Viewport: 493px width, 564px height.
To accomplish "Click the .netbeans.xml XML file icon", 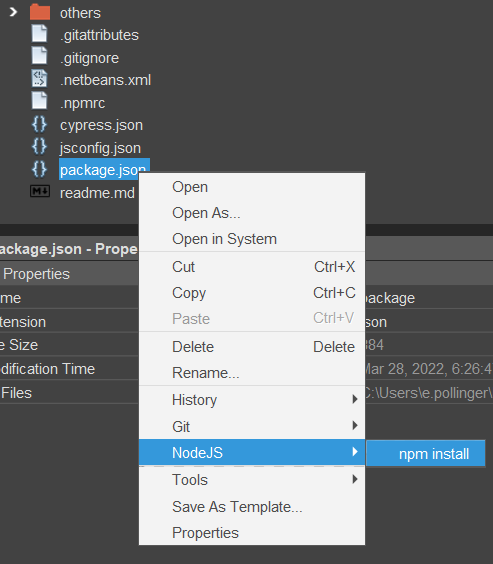I will [39, 78].
